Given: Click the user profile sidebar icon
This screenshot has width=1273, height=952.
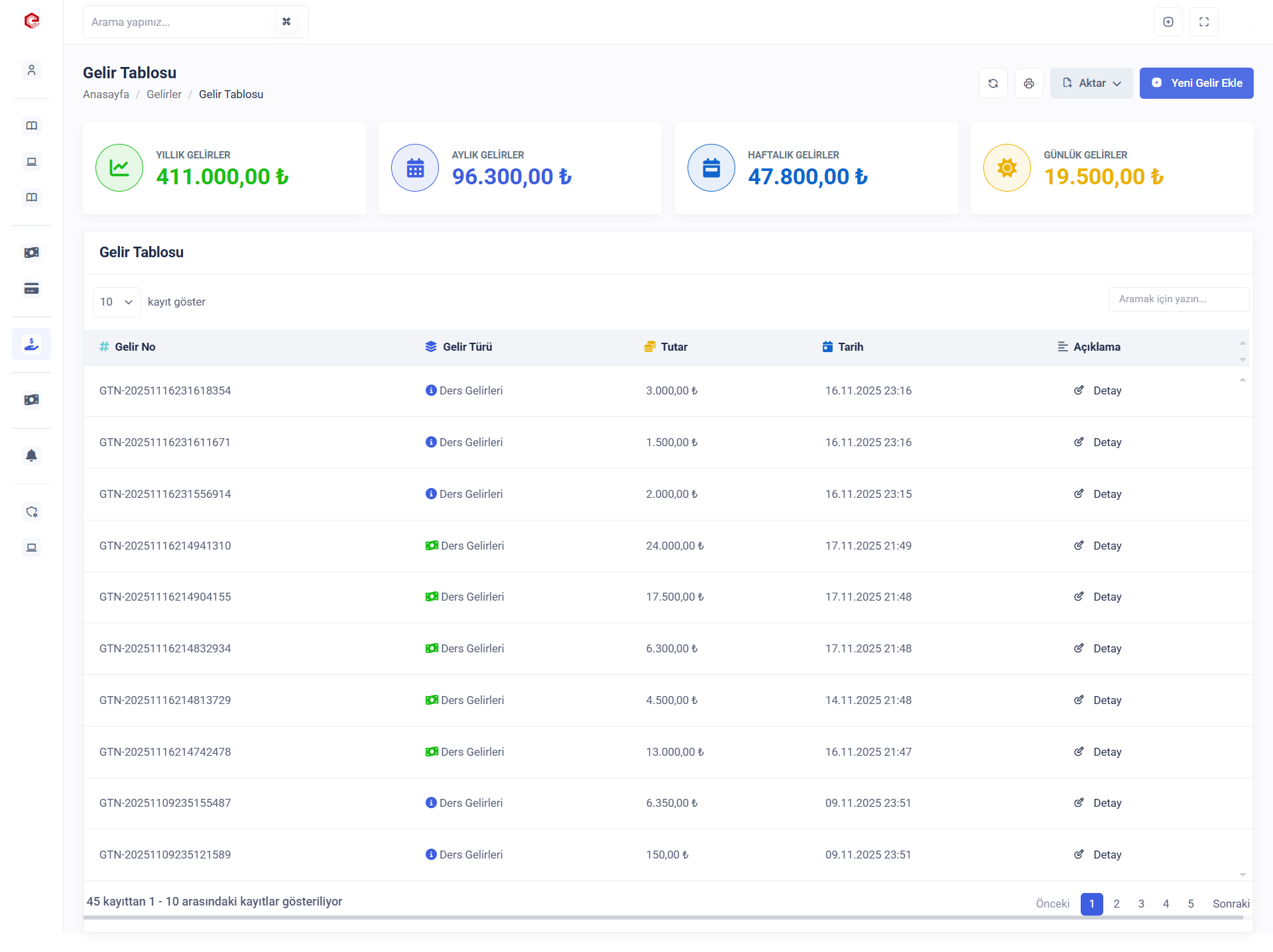Looking at the screenshot, I should click(x=31, y=70).
